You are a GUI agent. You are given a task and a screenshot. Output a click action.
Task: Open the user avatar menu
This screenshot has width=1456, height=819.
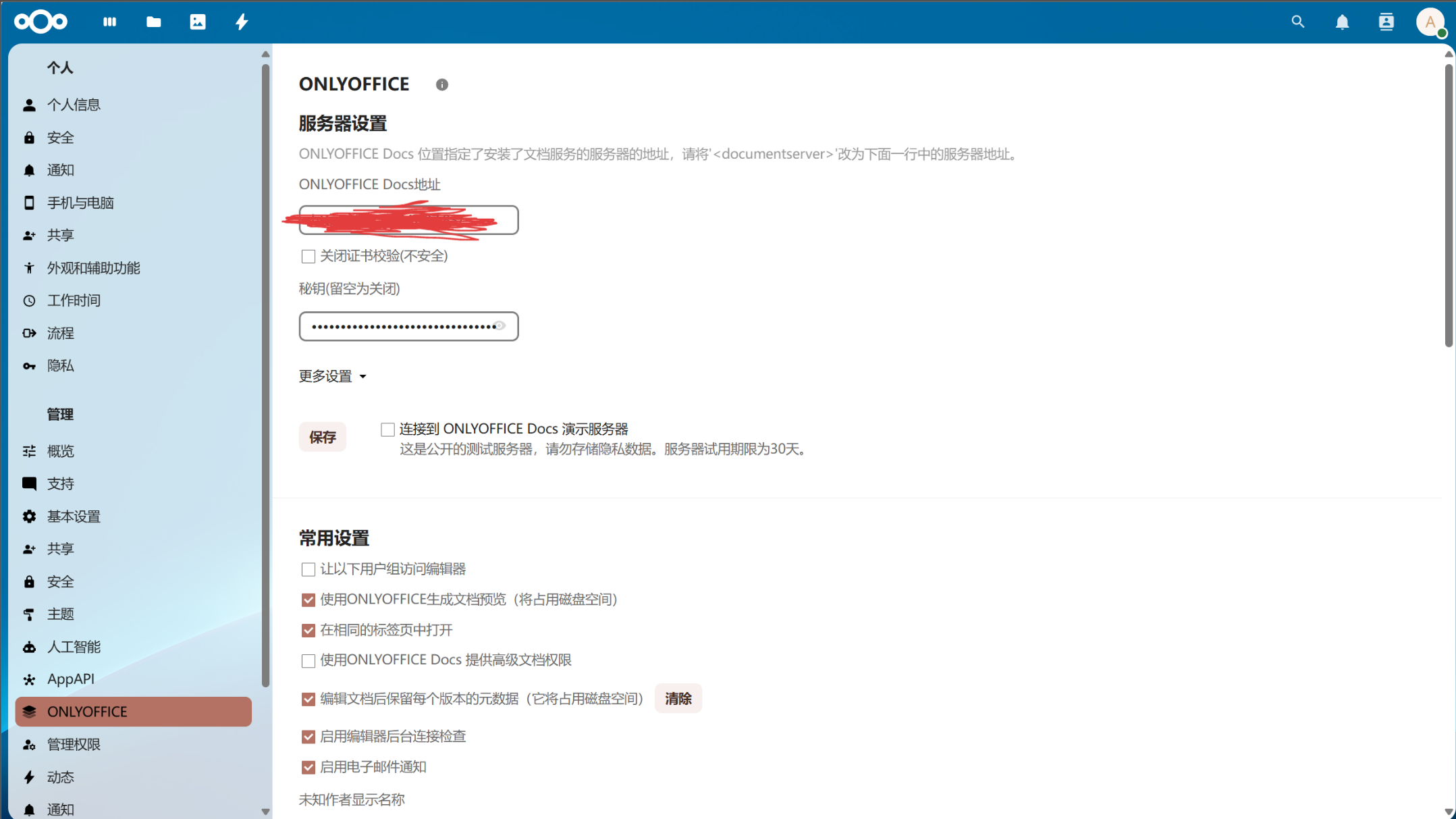1430,22
